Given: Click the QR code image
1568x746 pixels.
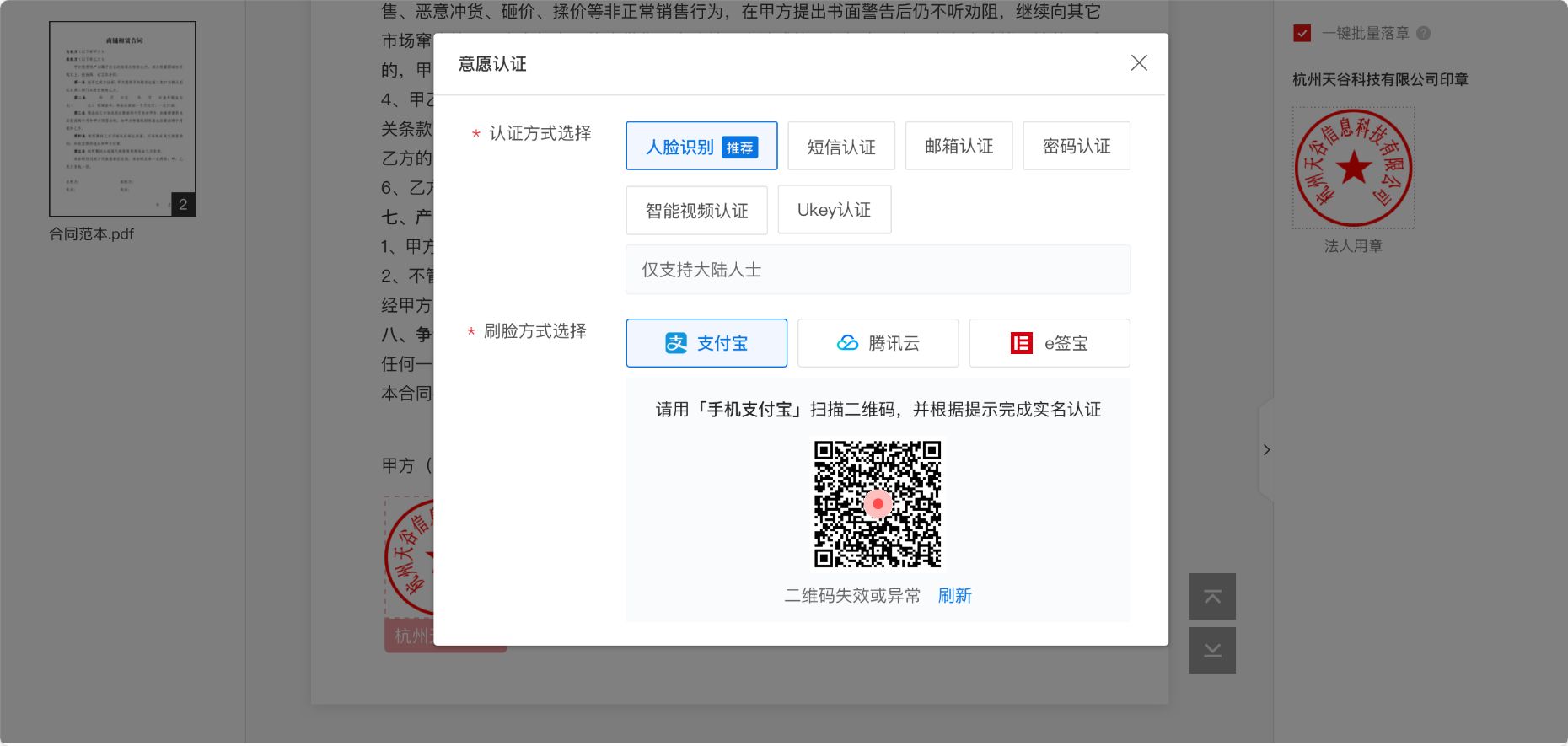Looking at the screenshot, I should [878, 503].
